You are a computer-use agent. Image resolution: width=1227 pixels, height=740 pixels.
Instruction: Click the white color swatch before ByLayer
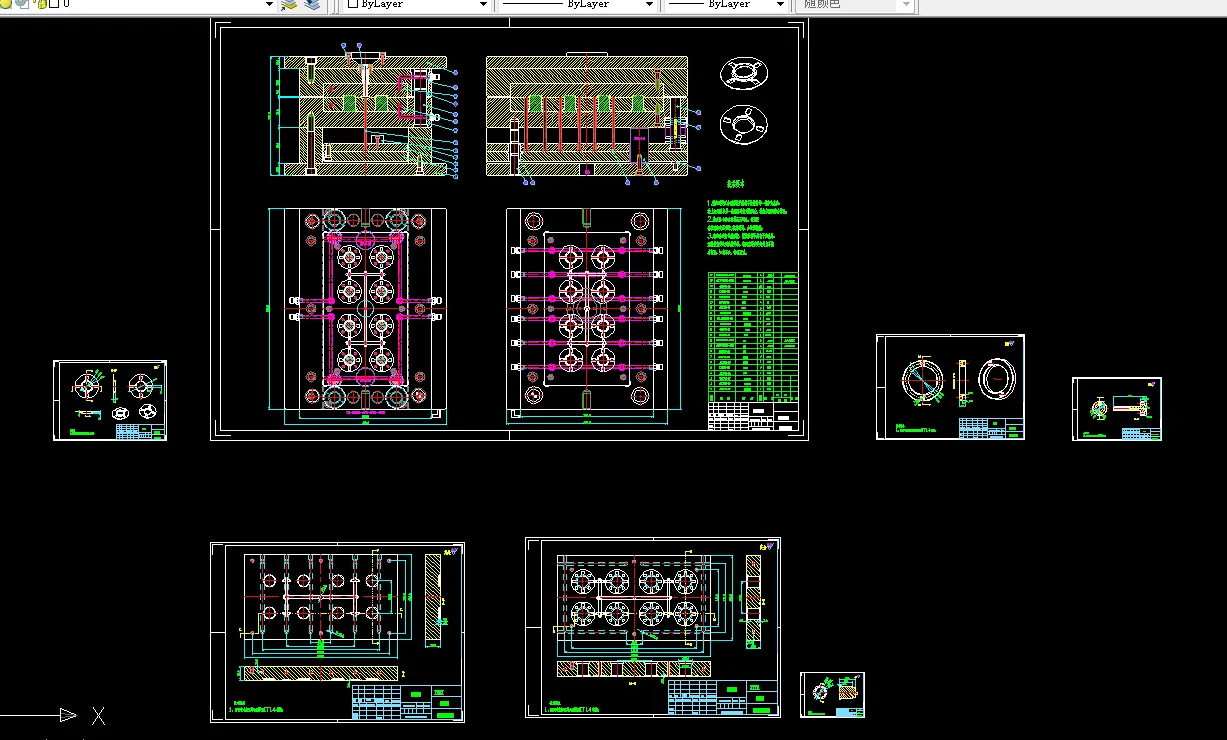[352, 4]
